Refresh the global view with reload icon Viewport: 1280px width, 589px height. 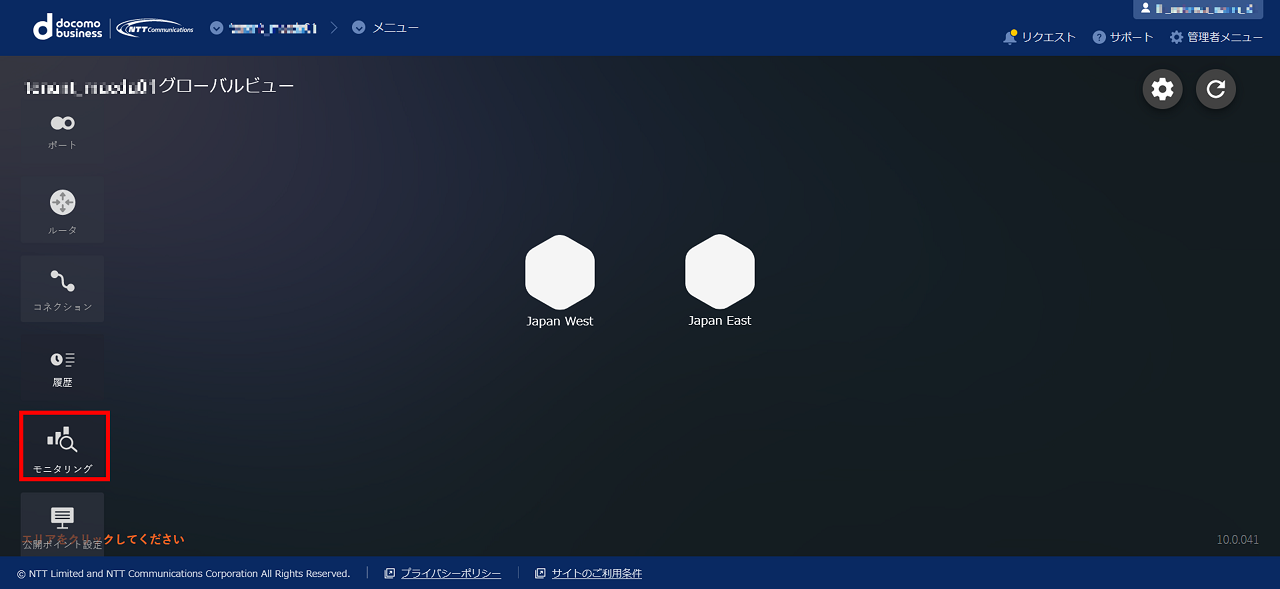[x=1216, y=89]
